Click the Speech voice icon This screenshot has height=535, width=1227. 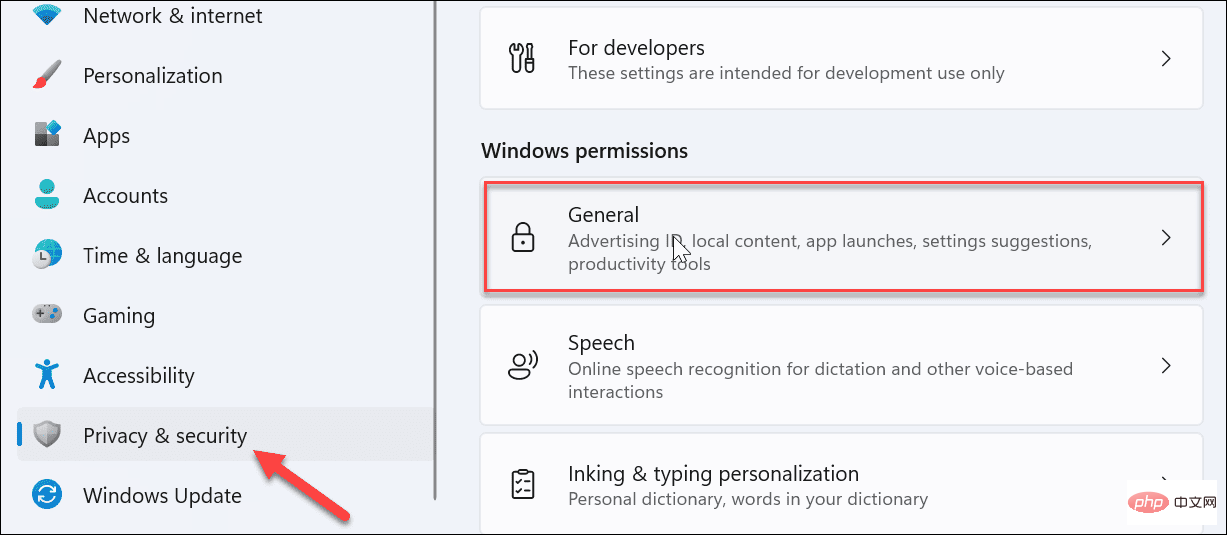[x=523, y=367]
